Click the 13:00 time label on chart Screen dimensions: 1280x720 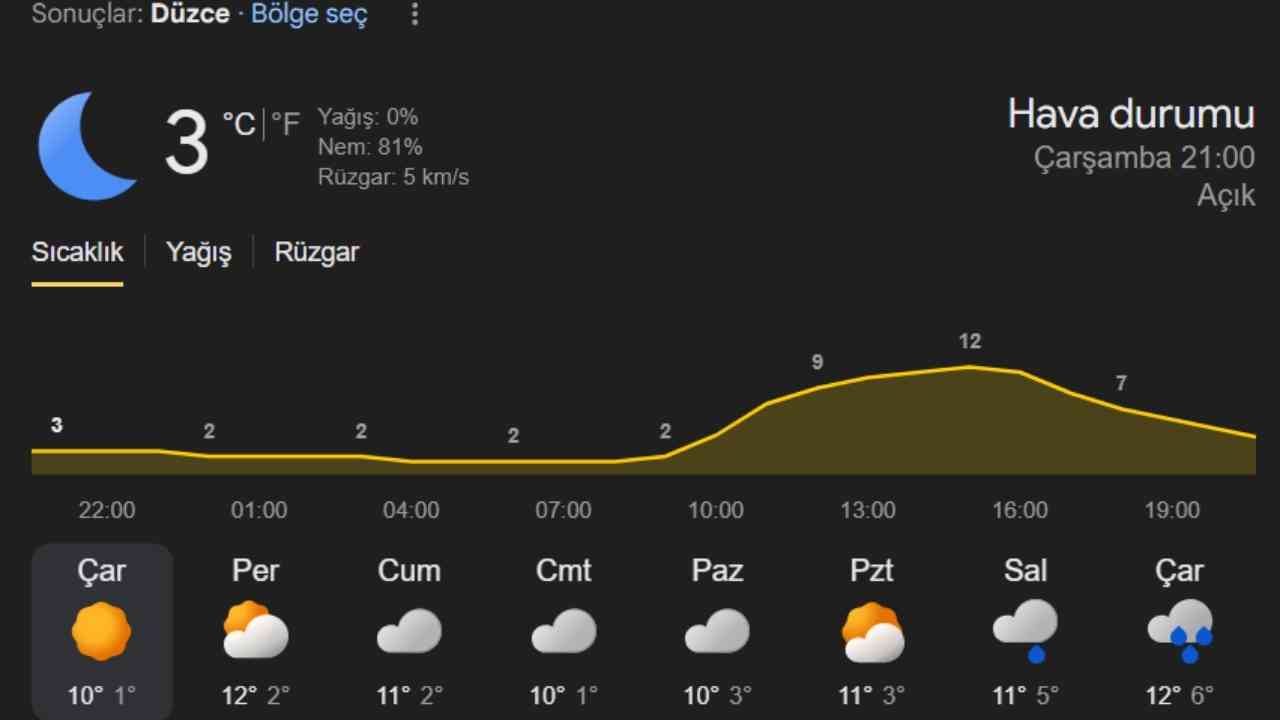point(868,510)
